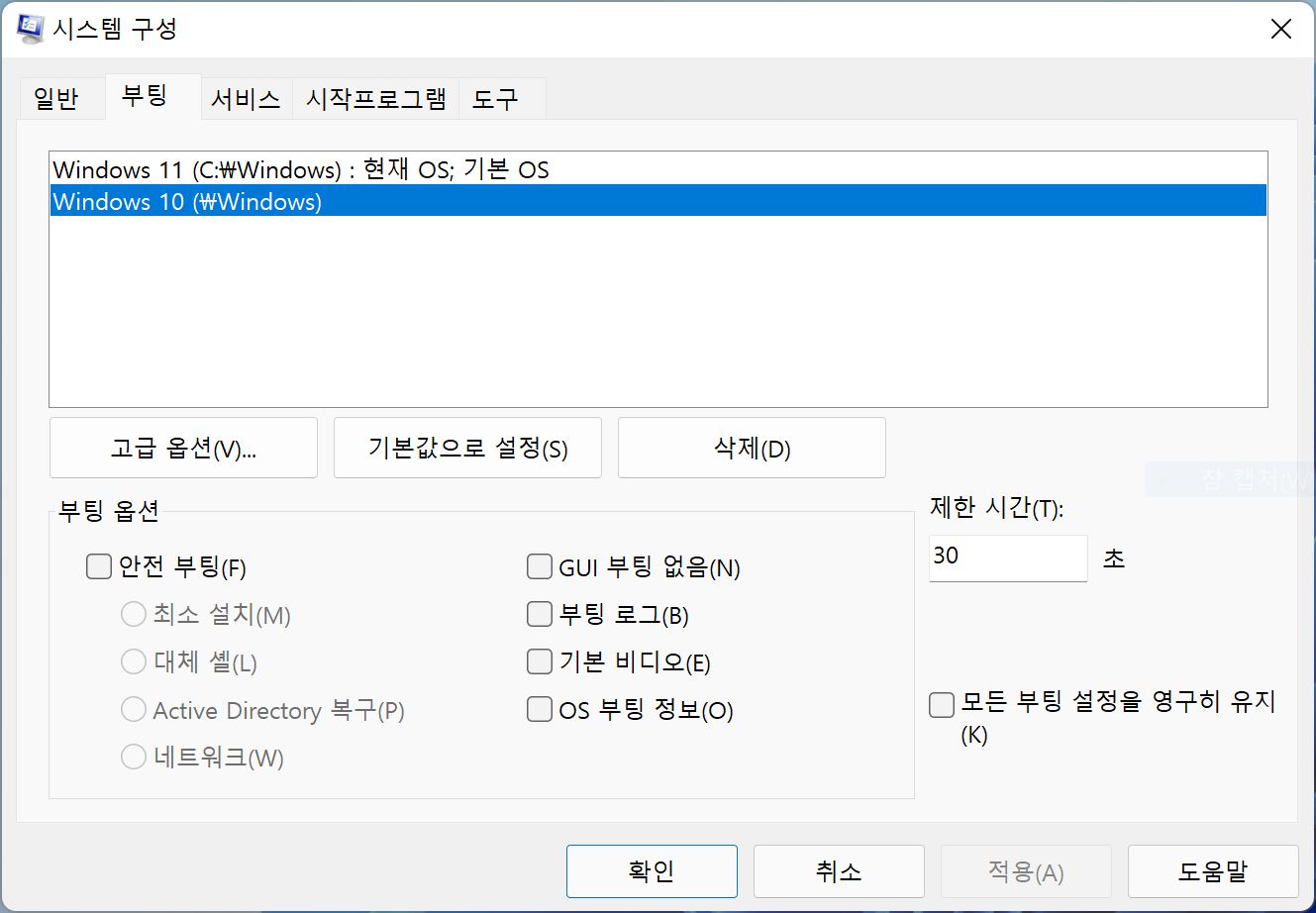Open 도움말 help button

[1213, 871]
